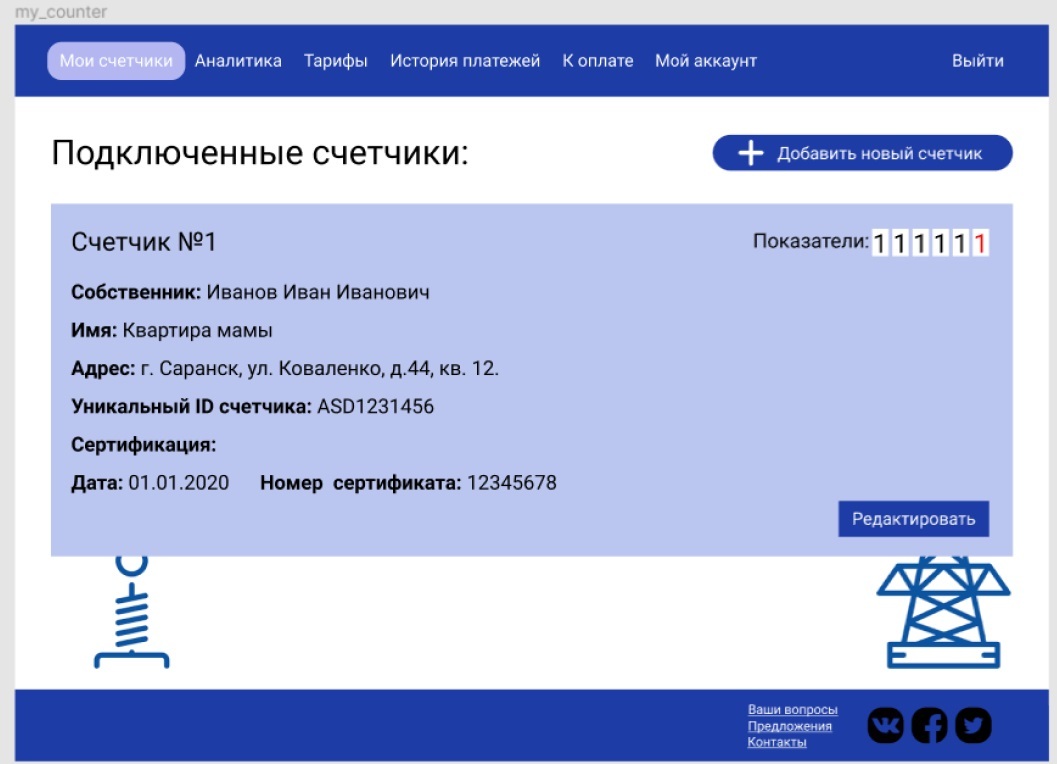Follow the Предложения footer link

click(789, 726)
